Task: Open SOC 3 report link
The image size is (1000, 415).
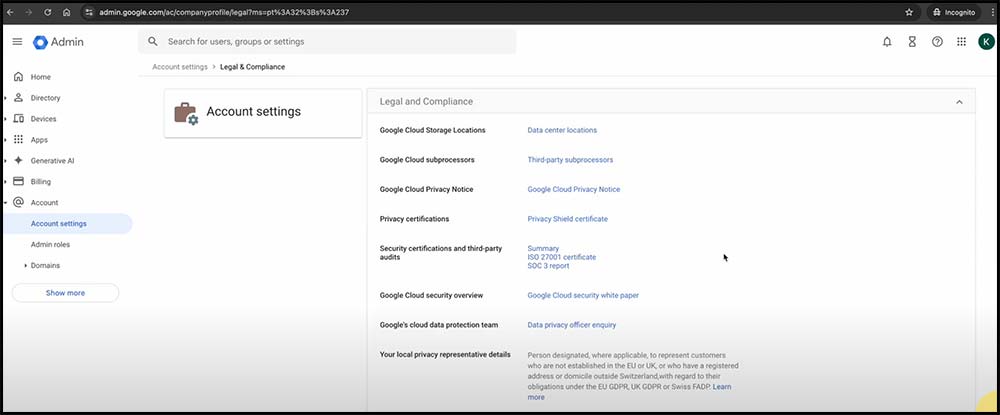Action: [x=548, y=266]
